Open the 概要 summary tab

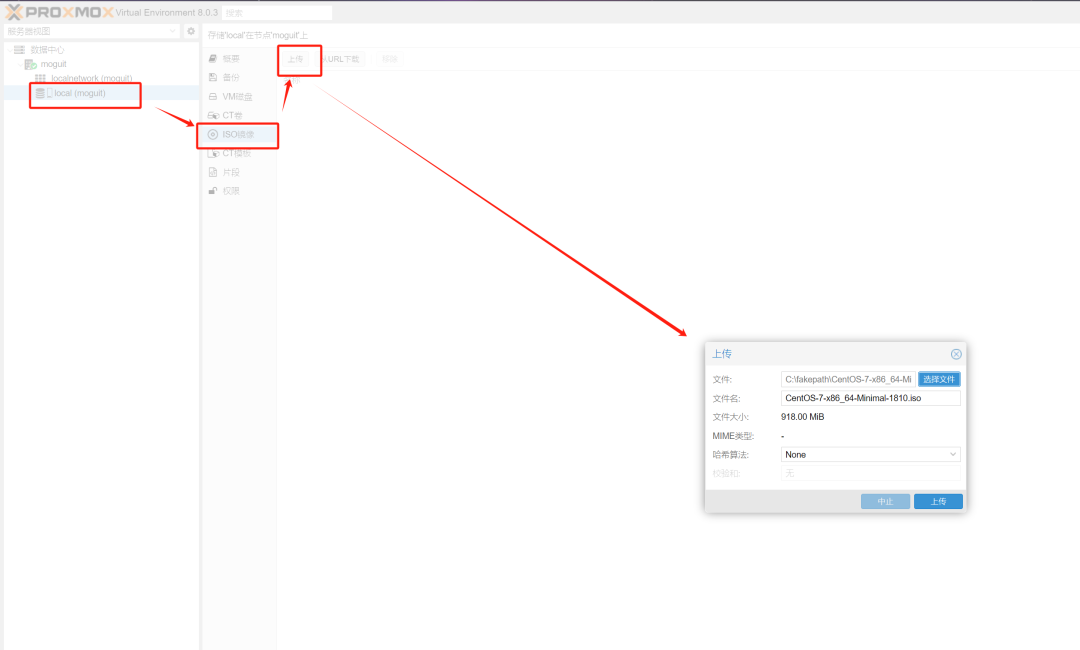238,59
